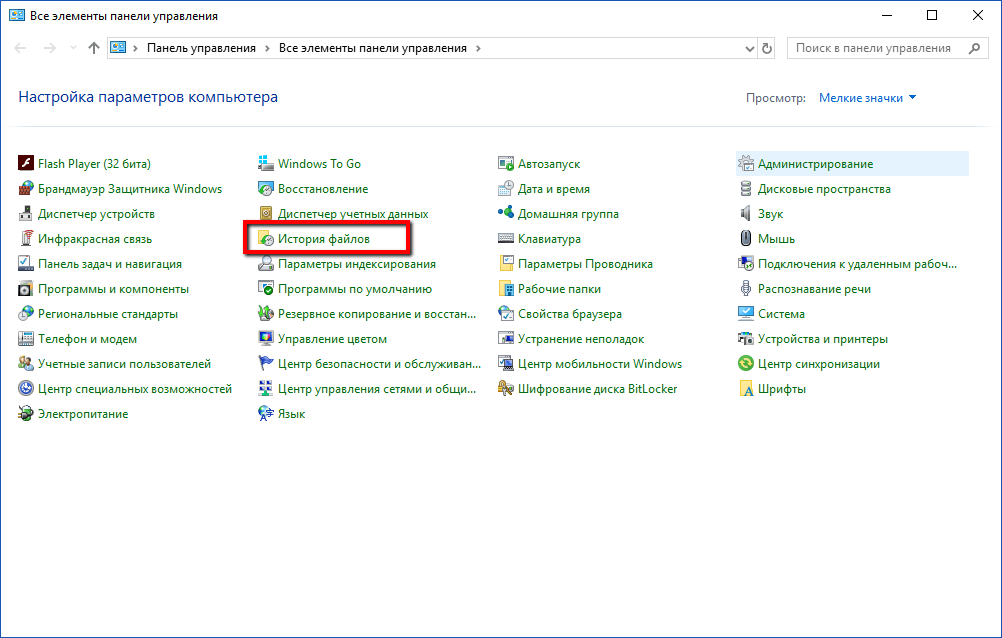Image resolution: width=1002 pixels, height=638 pixels.
Task: Open the Устранение неполадок link
Action: tap(581, 339)
